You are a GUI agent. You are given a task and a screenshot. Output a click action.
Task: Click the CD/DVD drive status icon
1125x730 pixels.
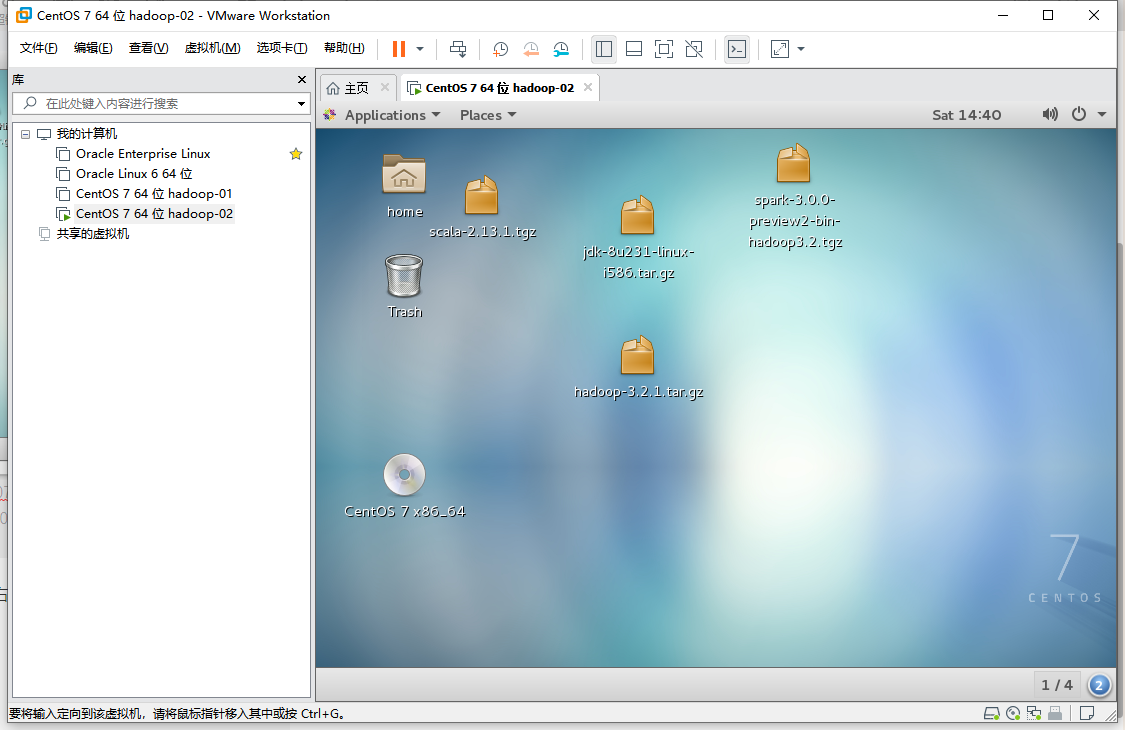coord(1013,713)
